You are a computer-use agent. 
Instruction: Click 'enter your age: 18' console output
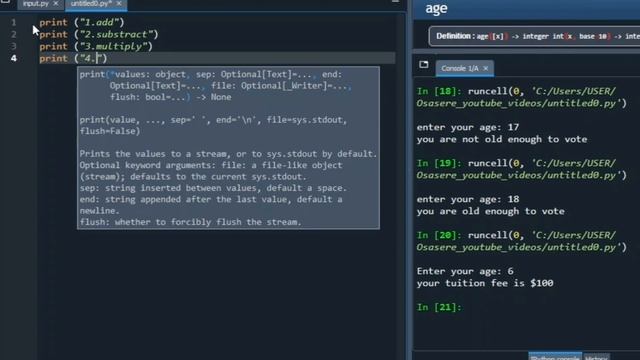[x=468, y=199]
